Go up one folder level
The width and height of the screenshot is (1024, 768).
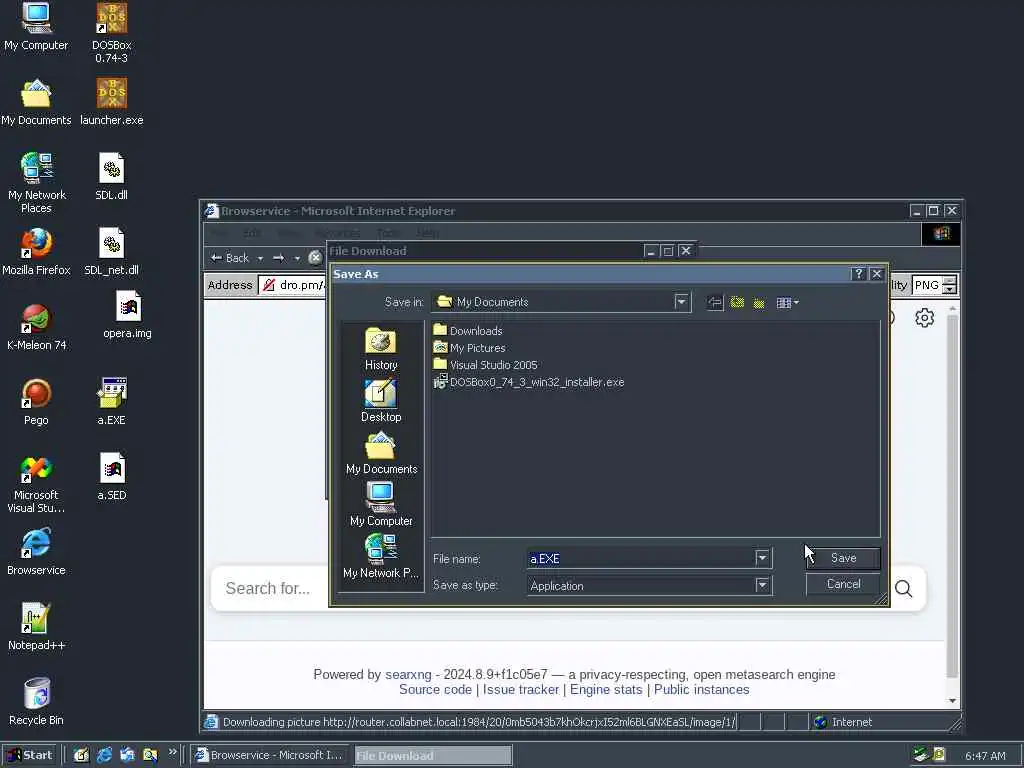737,302
